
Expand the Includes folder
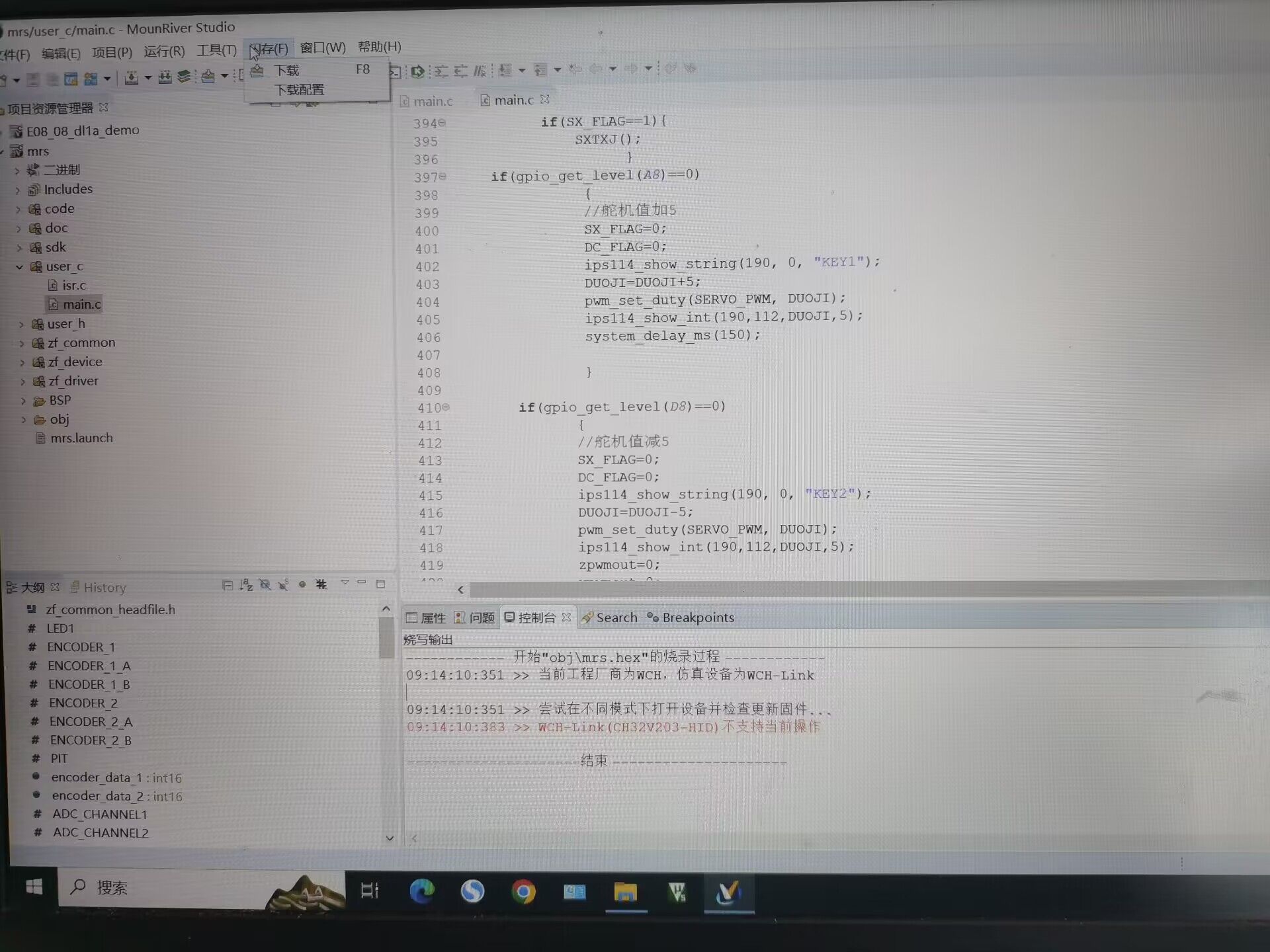pos(18,190)
